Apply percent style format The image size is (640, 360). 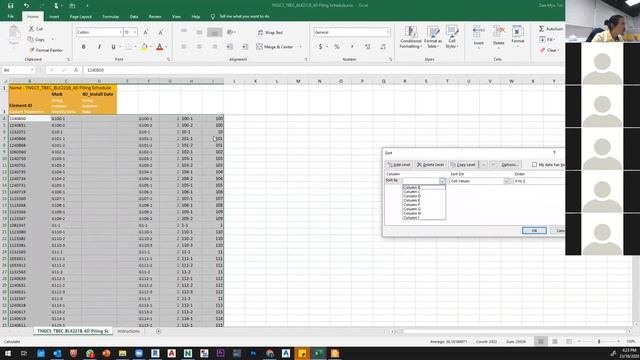pyautogui.click(x=337, y=47)
